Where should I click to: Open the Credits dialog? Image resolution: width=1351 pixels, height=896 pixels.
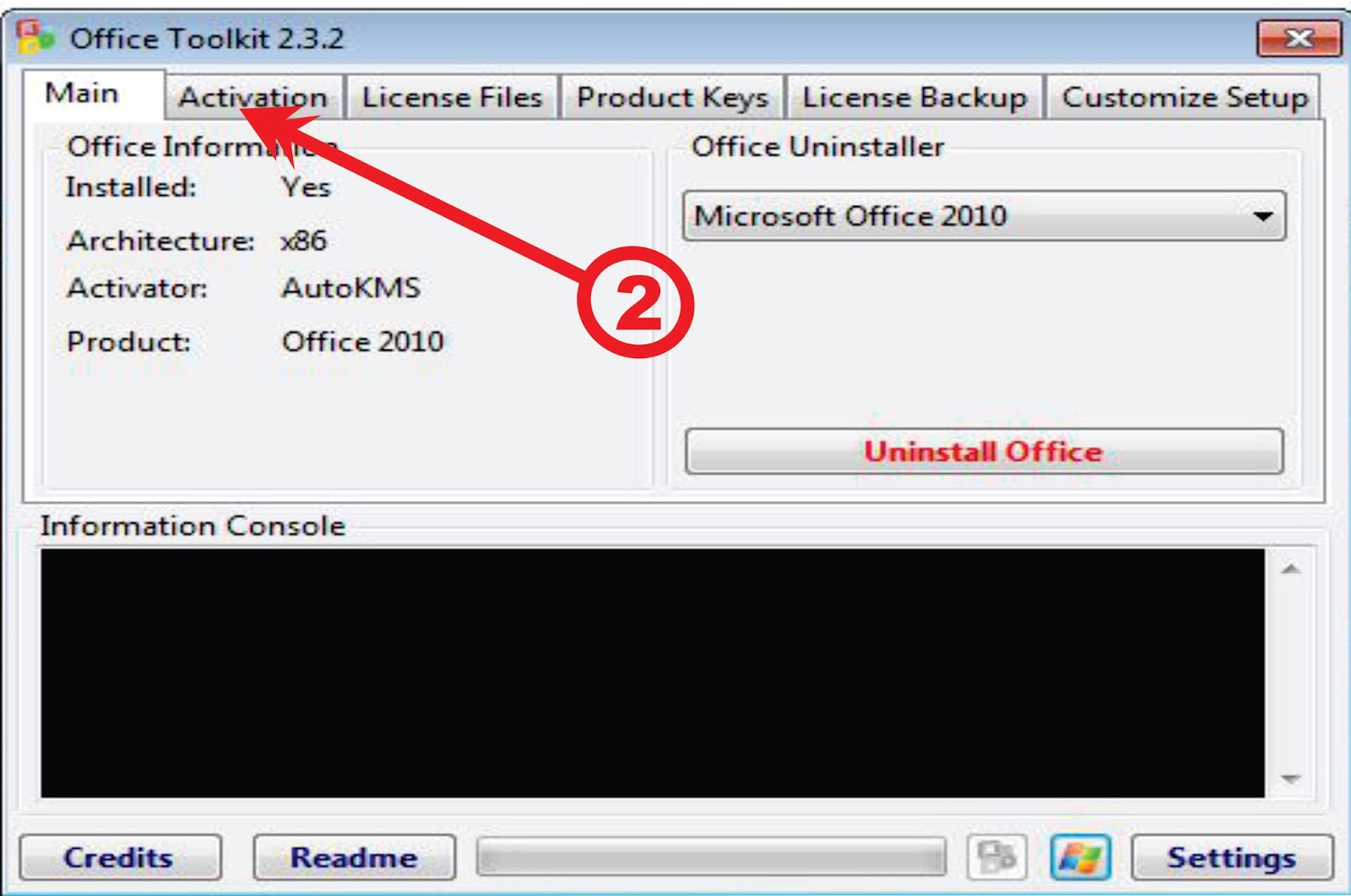(119, 858)
